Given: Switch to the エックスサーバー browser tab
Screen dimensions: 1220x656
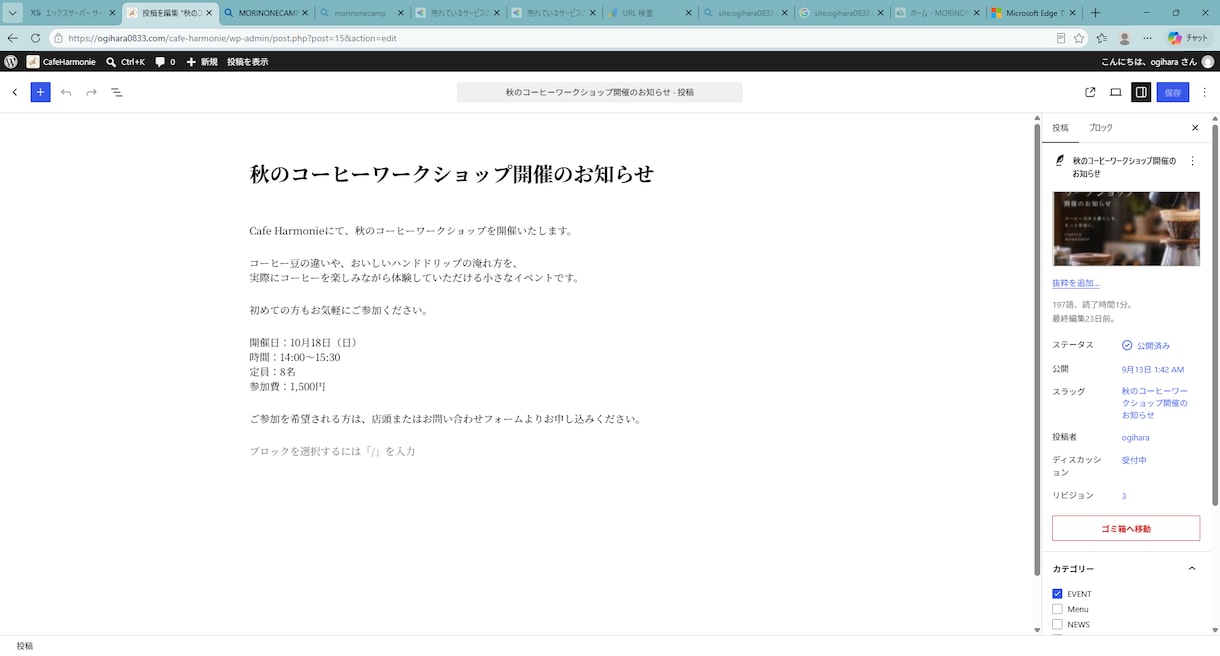Looking at the screenshot, I should pos(70,13).
